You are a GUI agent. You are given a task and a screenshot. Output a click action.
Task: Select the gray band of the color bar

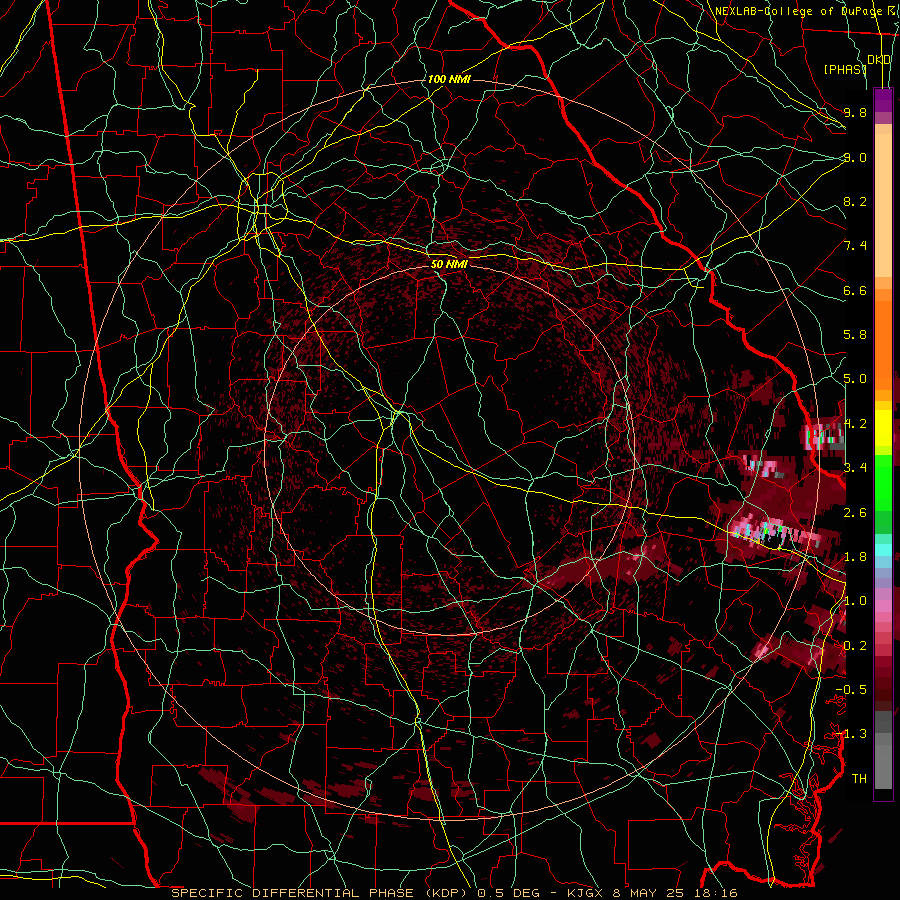(x=883, y=750)
